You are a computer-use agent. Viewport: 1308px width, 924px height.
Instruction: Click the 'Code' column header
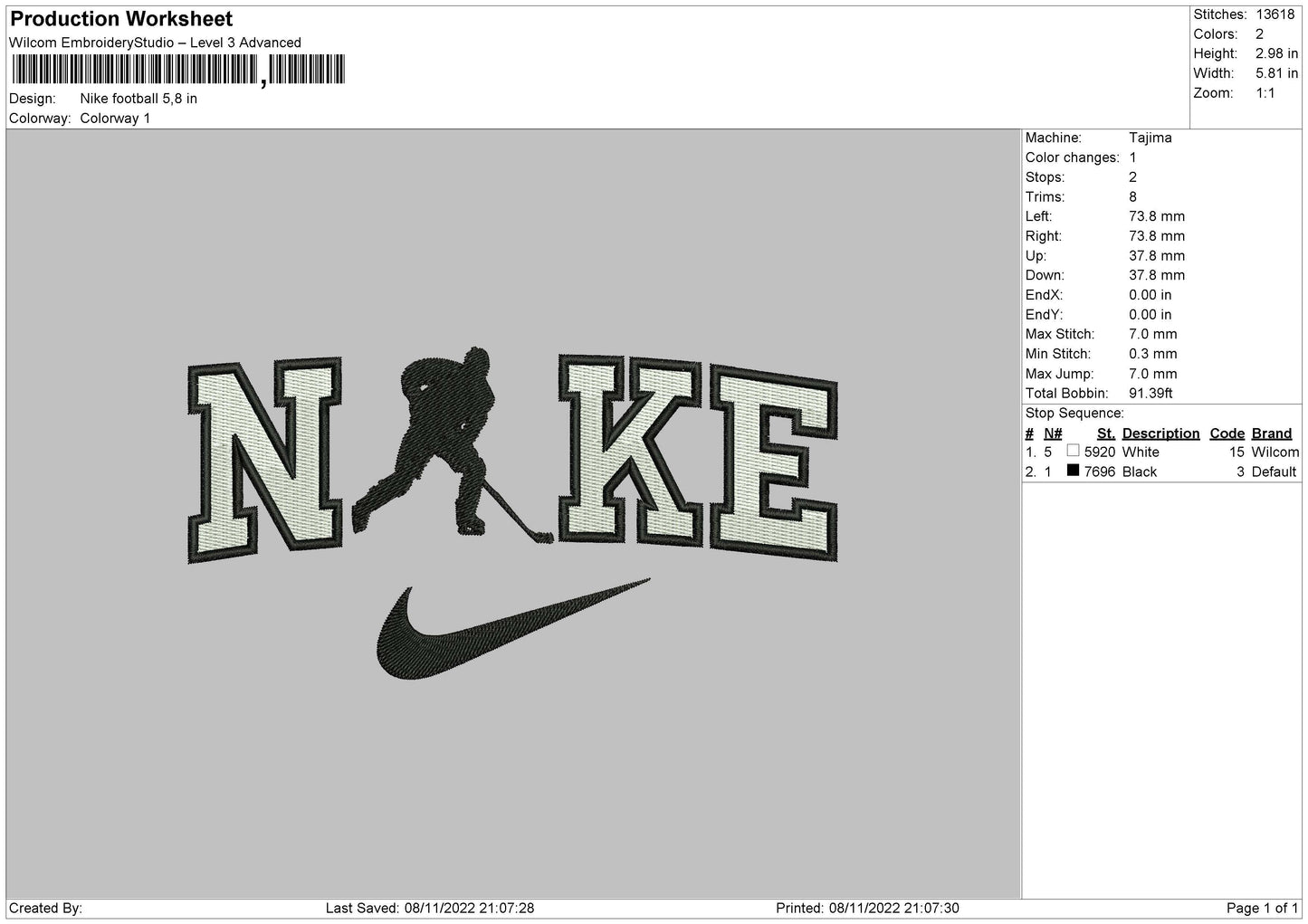click(x=1227, y=433)
